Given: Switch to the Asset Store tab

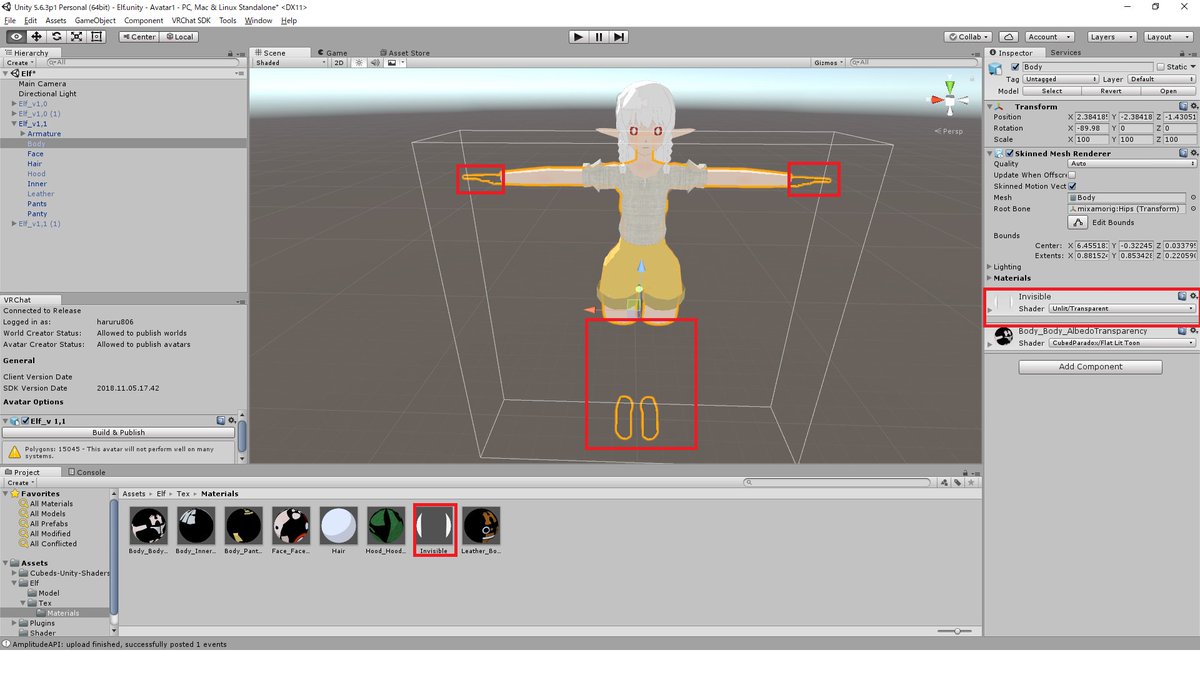Looking at the screenshot, I should pyautogui.click(x=404, y=53).
